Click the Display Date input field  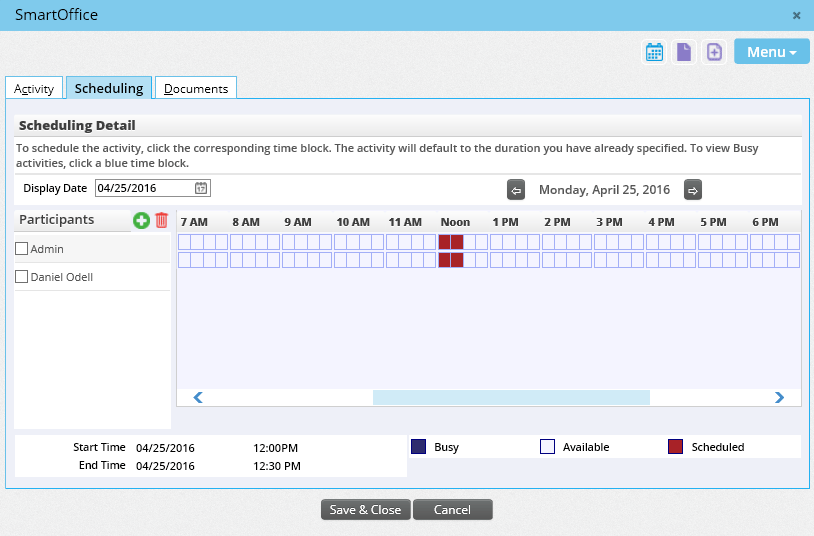click(144, 188)
